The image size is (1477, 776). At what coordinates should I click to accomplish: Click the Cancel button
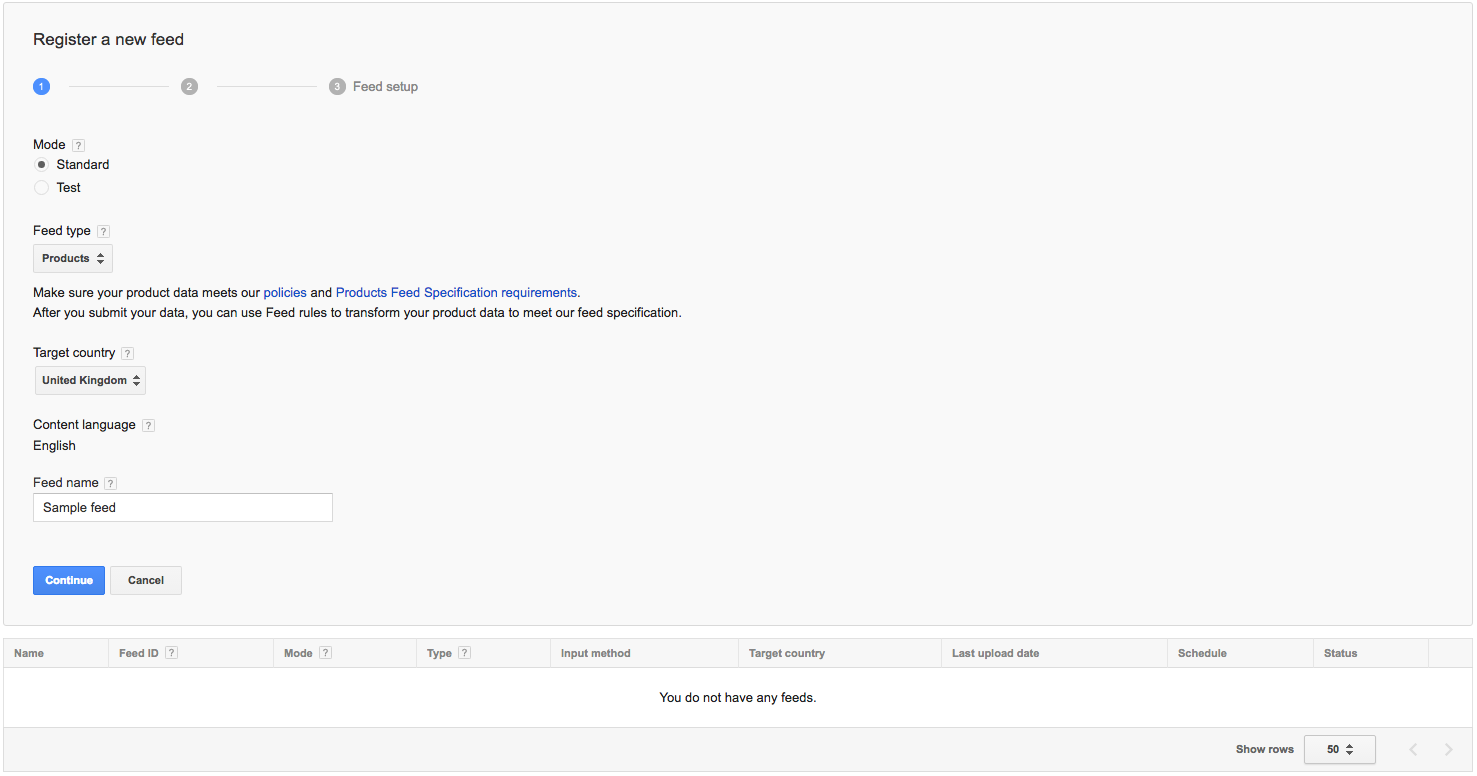pos(146,581)
